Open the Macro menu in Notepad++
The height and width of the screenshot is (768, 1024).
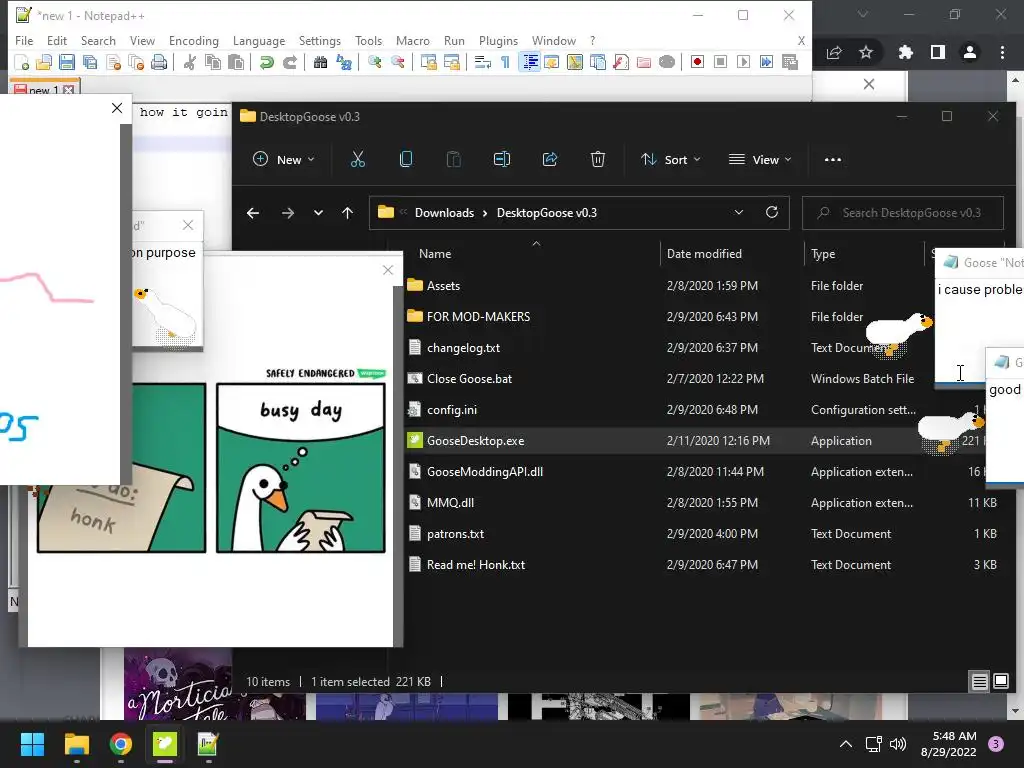click(x=413, y=40)
